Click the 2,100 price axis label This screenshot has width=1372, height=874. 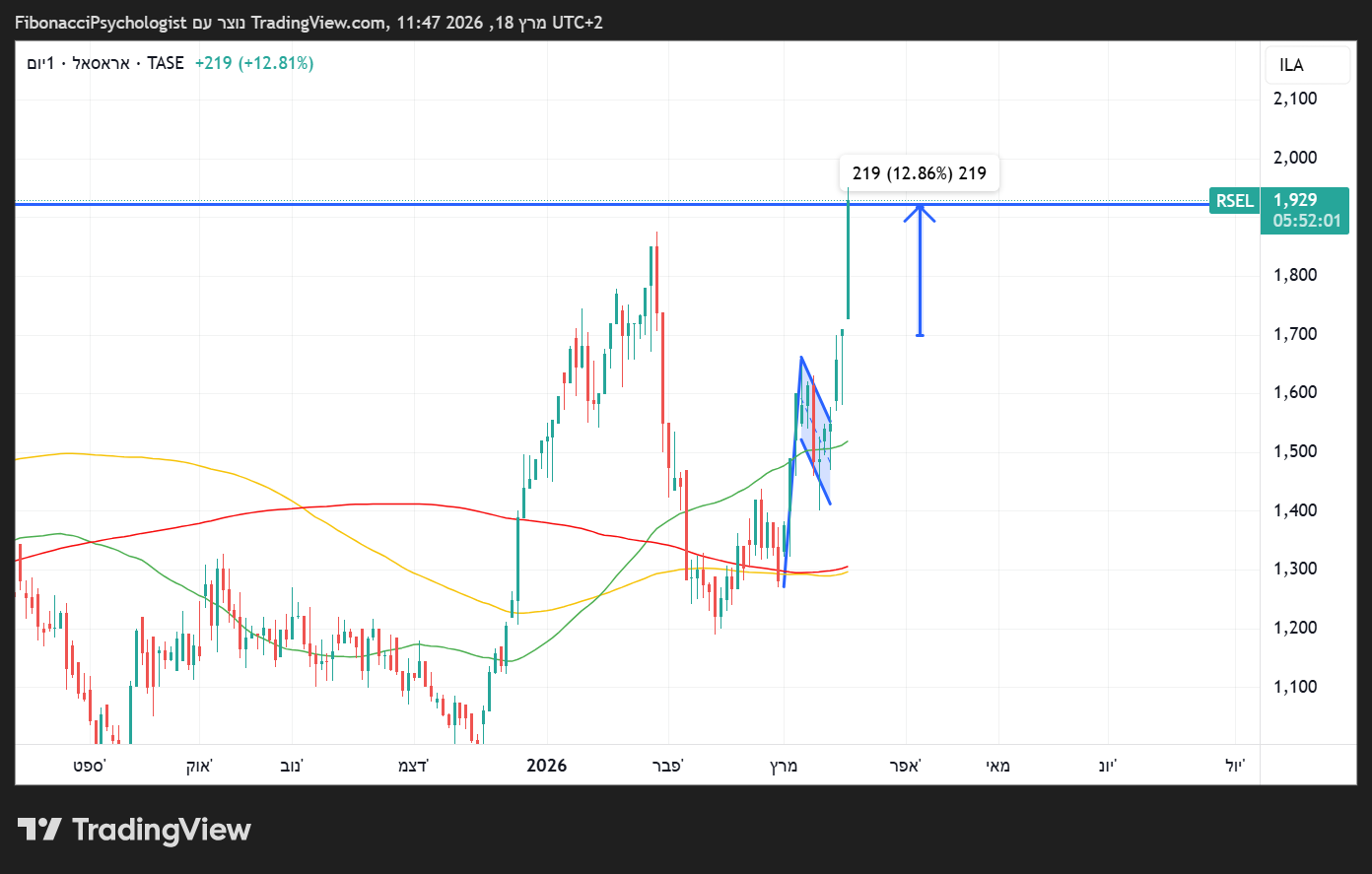point(1295,99)
